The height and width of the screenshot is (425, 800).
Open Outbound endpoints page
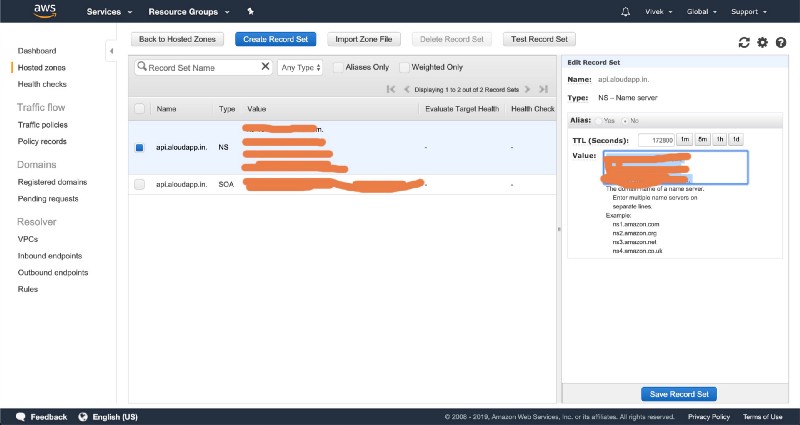53,273
